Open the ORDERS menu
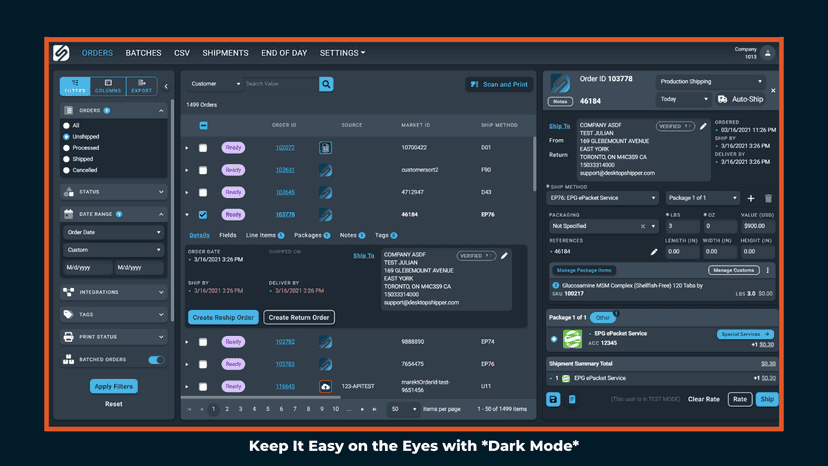The height and width of the screenshot is (466, 828). point(97,53)
